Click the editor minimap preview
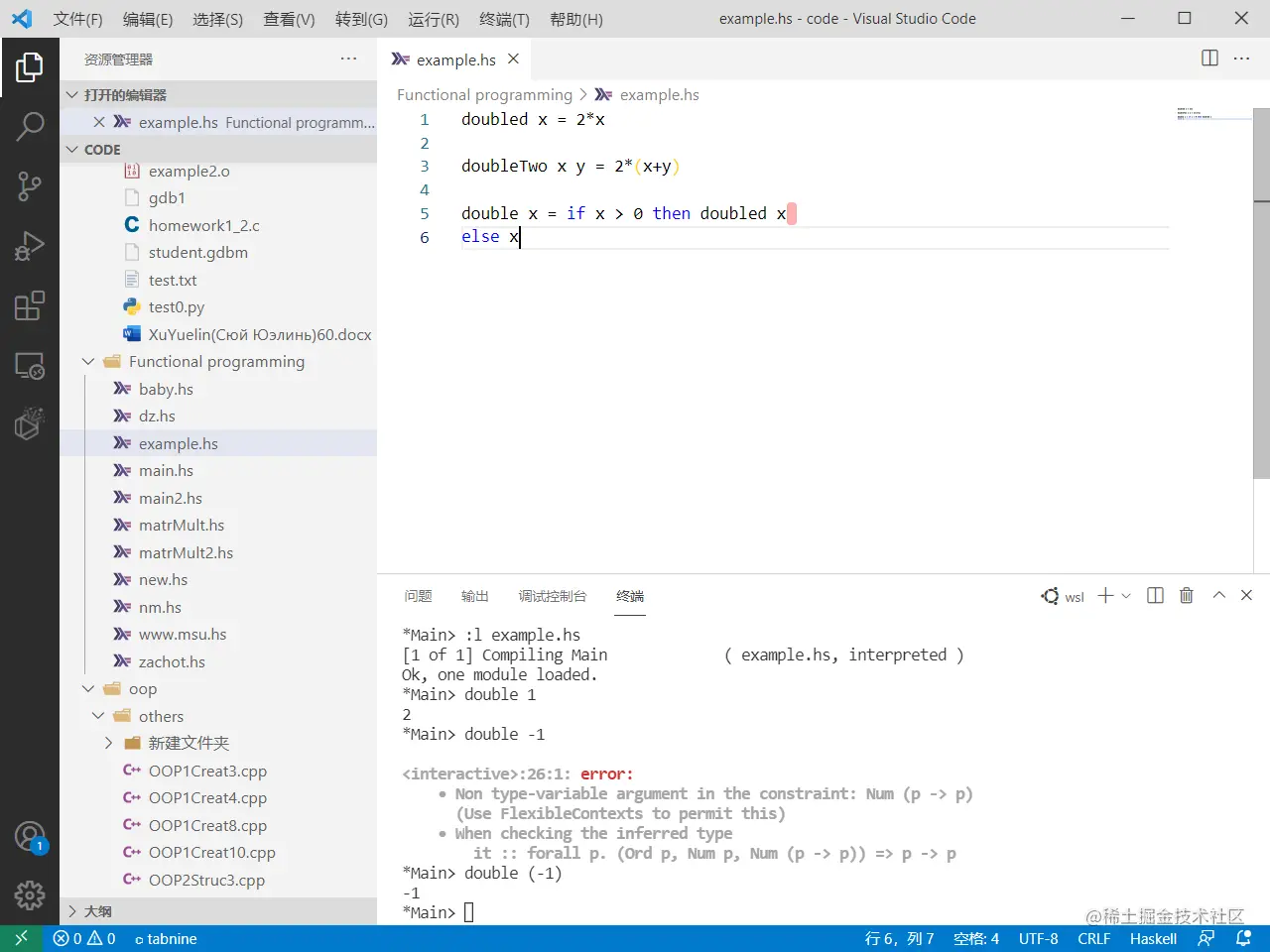Screen dimensions: 1270x952 (1212, 113)
